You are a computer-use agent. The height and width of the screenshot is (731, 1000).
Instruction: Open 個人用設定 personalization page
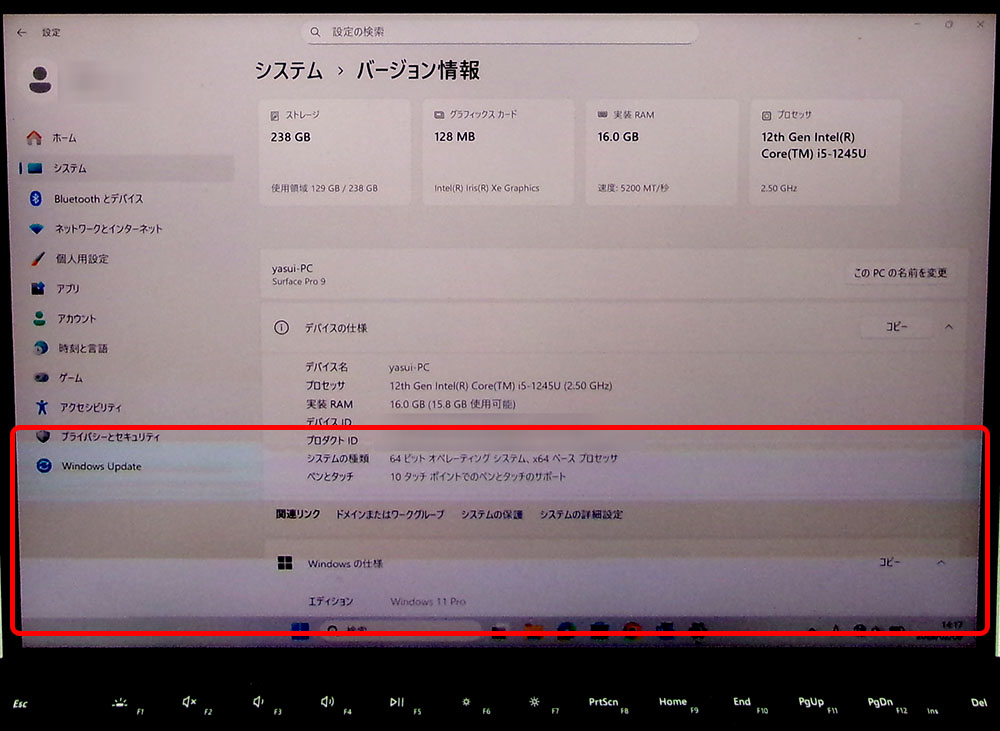[x=82, y=259]
